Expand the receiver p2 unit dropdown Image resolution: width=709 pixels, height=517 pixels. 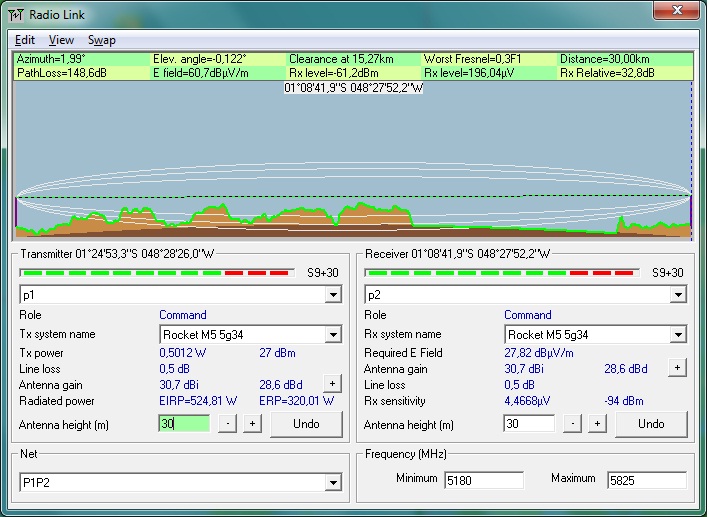678,296
